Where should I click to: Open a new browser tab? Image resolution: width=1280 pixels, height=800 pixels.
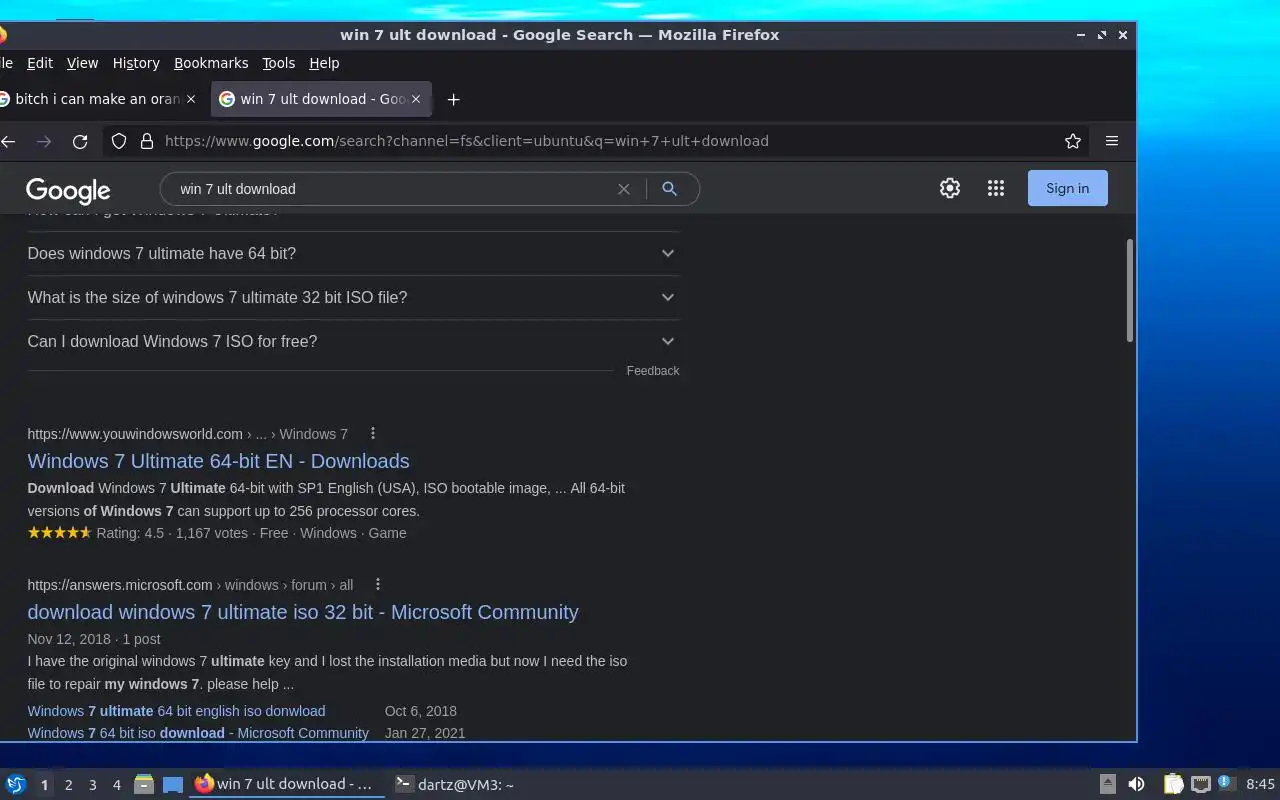click(x=453, y=99)
